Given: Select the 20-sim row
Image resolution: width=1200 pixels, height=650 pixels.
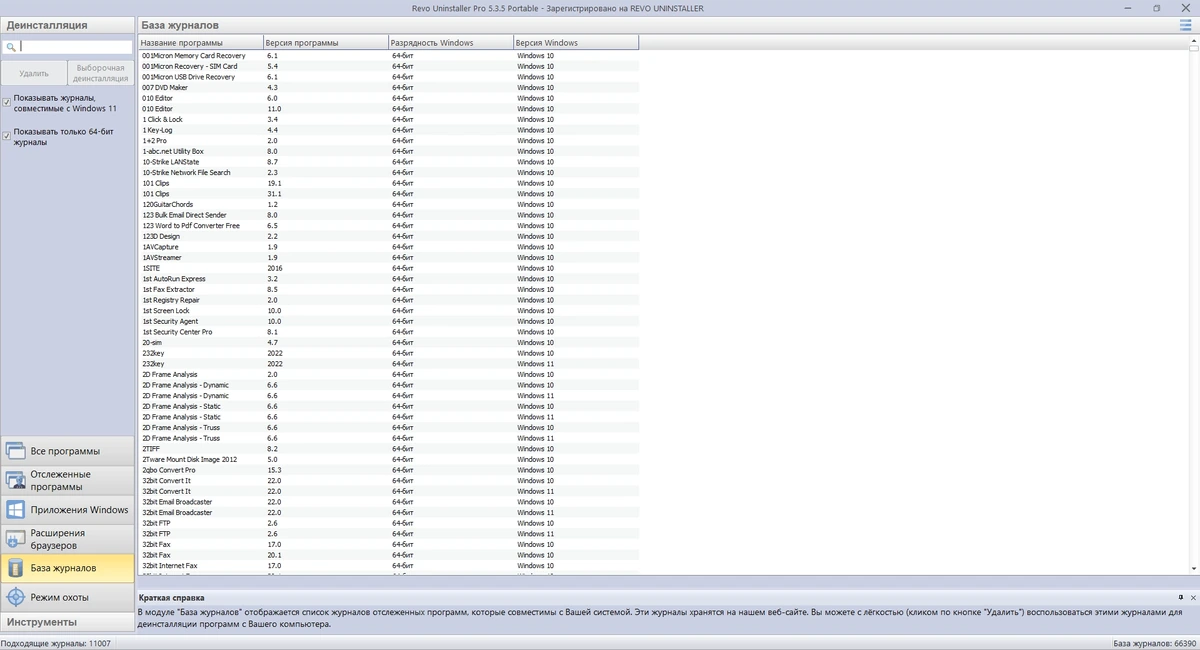Looking at the screenshot, I should pos(388,342).
